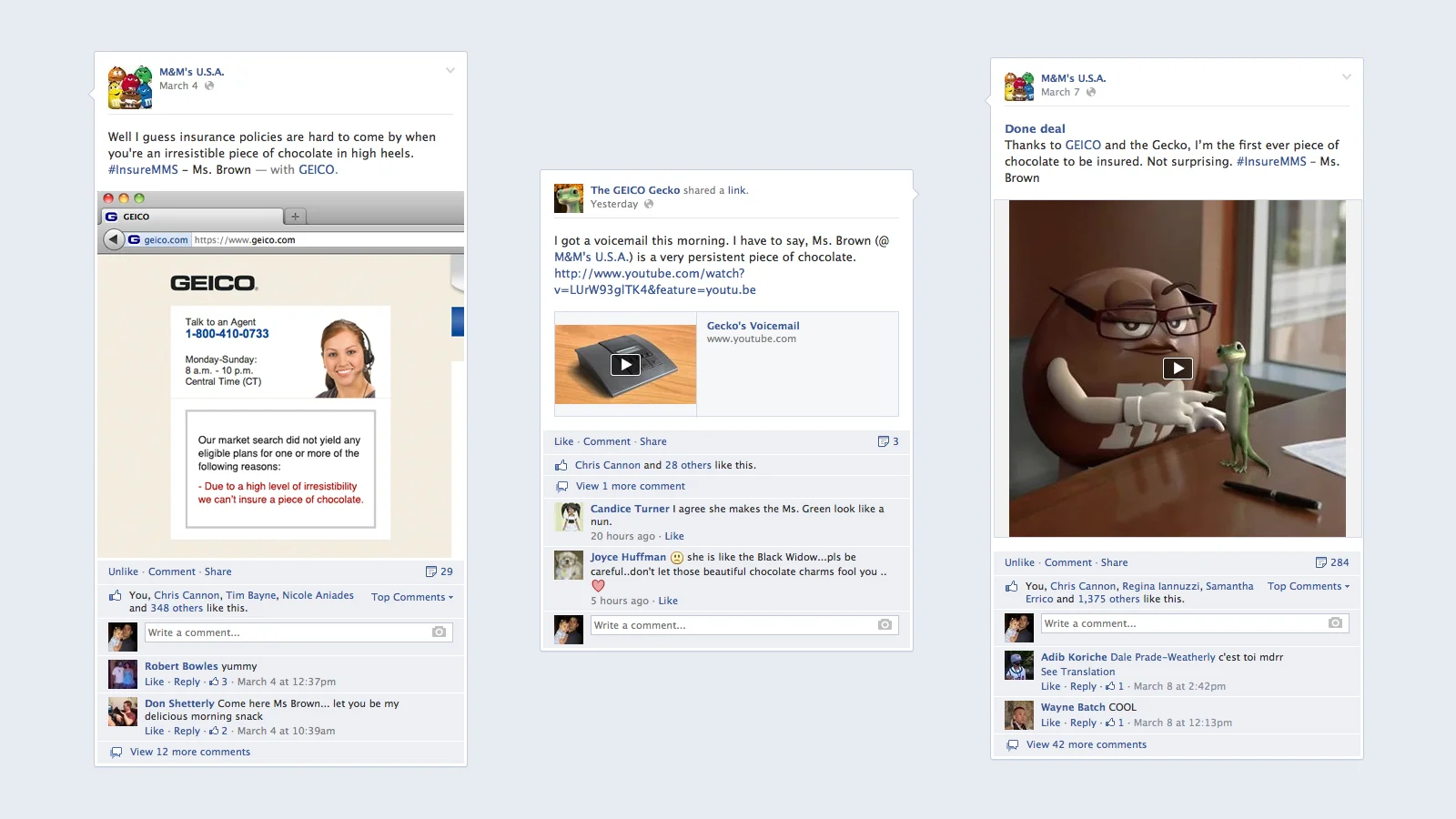Like Wayne Batch's COOL comment
This screenshot has width=1456, height=819.
click(1051, 723)
